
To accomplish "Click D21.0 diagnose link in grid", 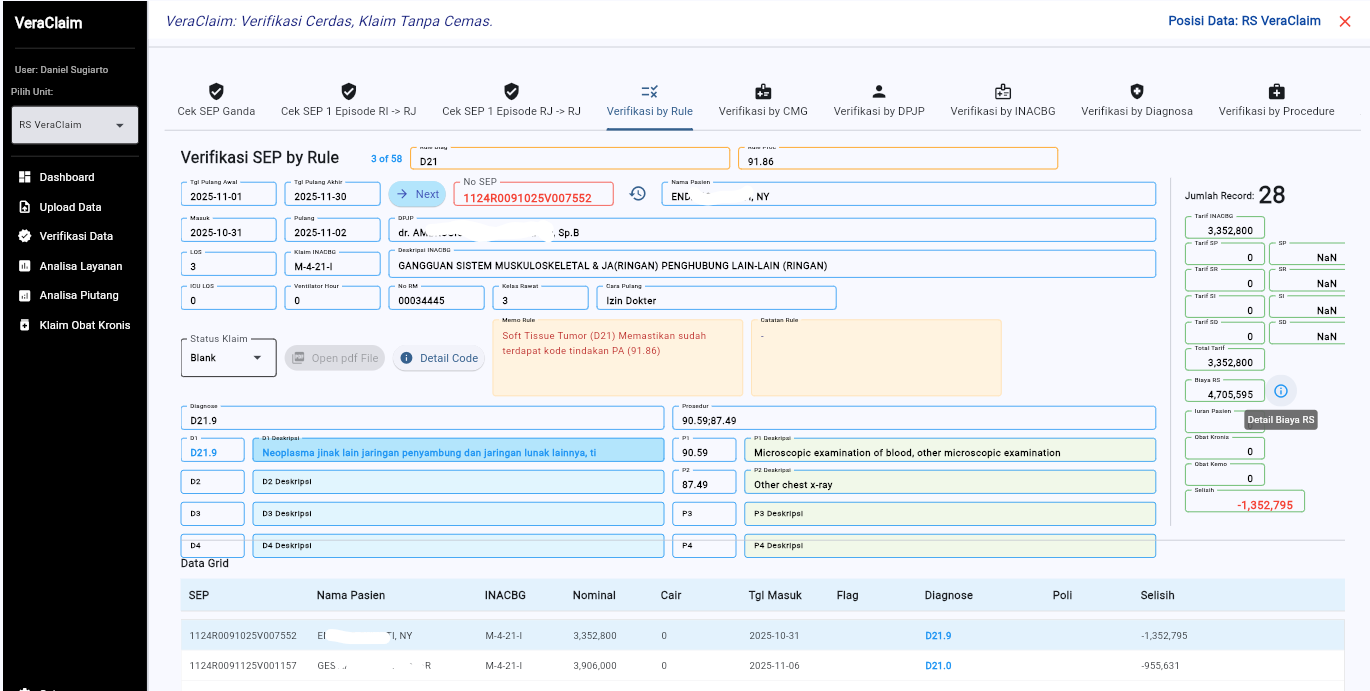I will tap(938, 666).
